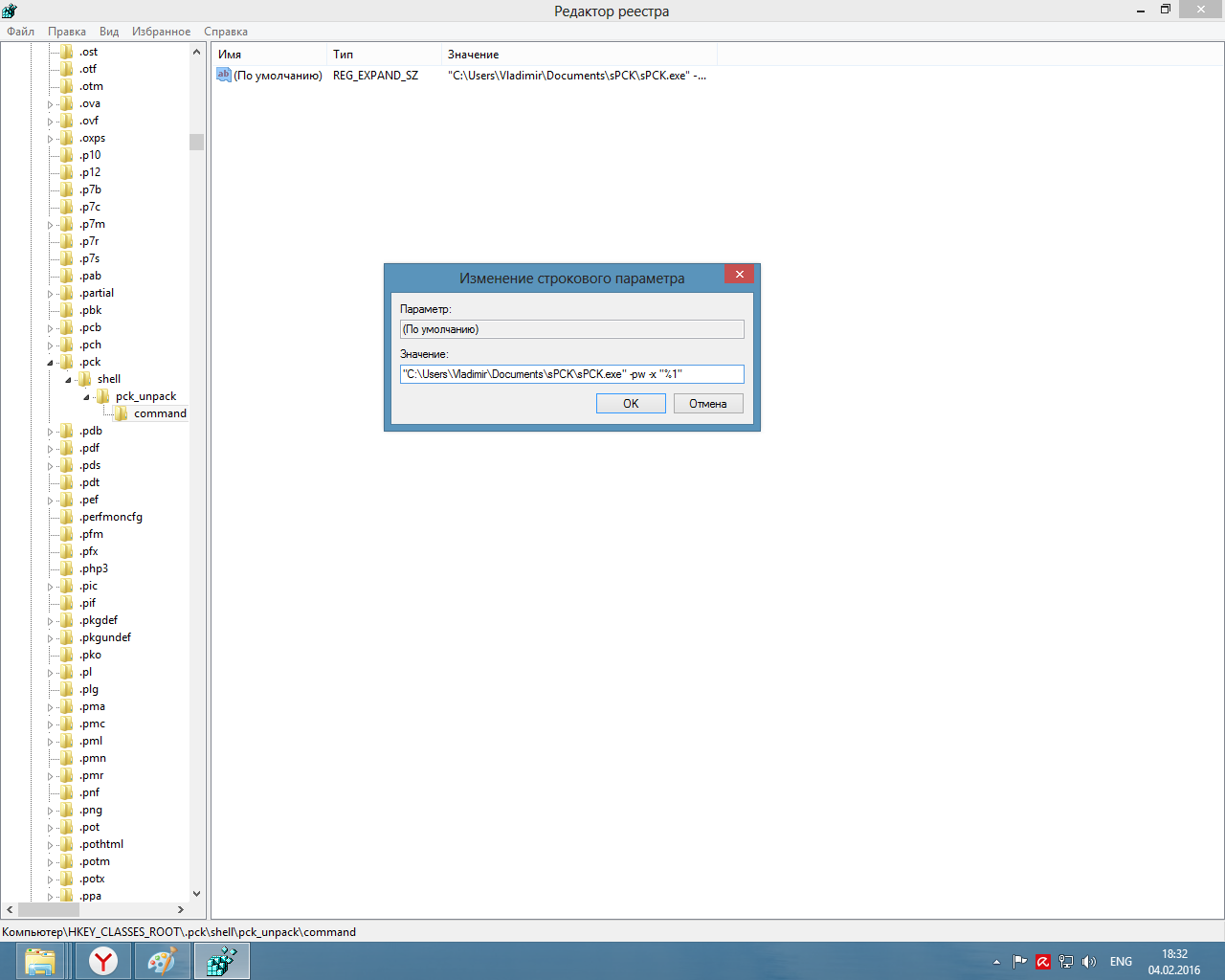The width and height of the screenshot is (1225, 980).
Task: Switch input language via ENG indicator
Action: point(1121,962)
